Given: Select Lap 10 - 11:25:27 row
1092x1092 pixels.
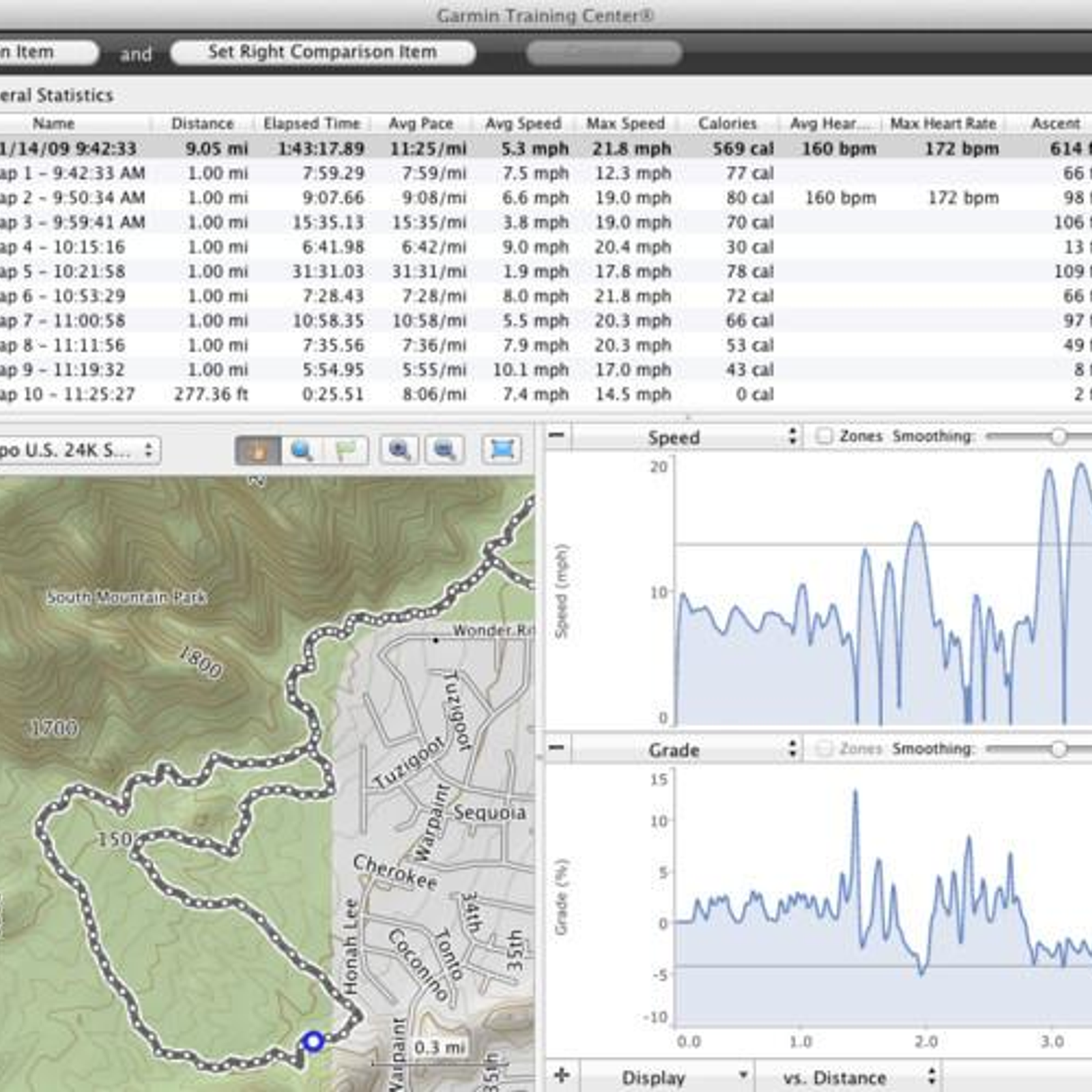Looking at the screenshot, I should (x=546, y=394).
